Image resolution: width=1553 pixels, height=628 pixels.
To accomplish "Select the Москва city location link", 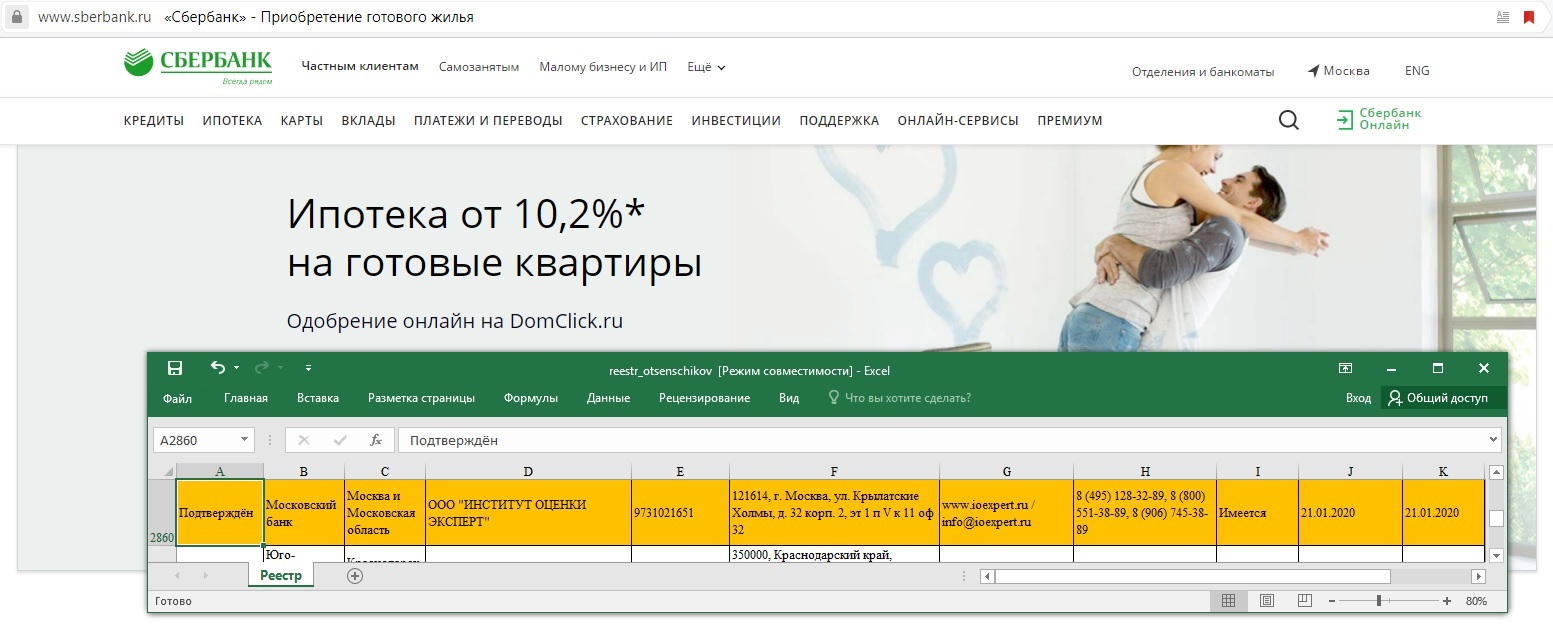I will 1338,71.
